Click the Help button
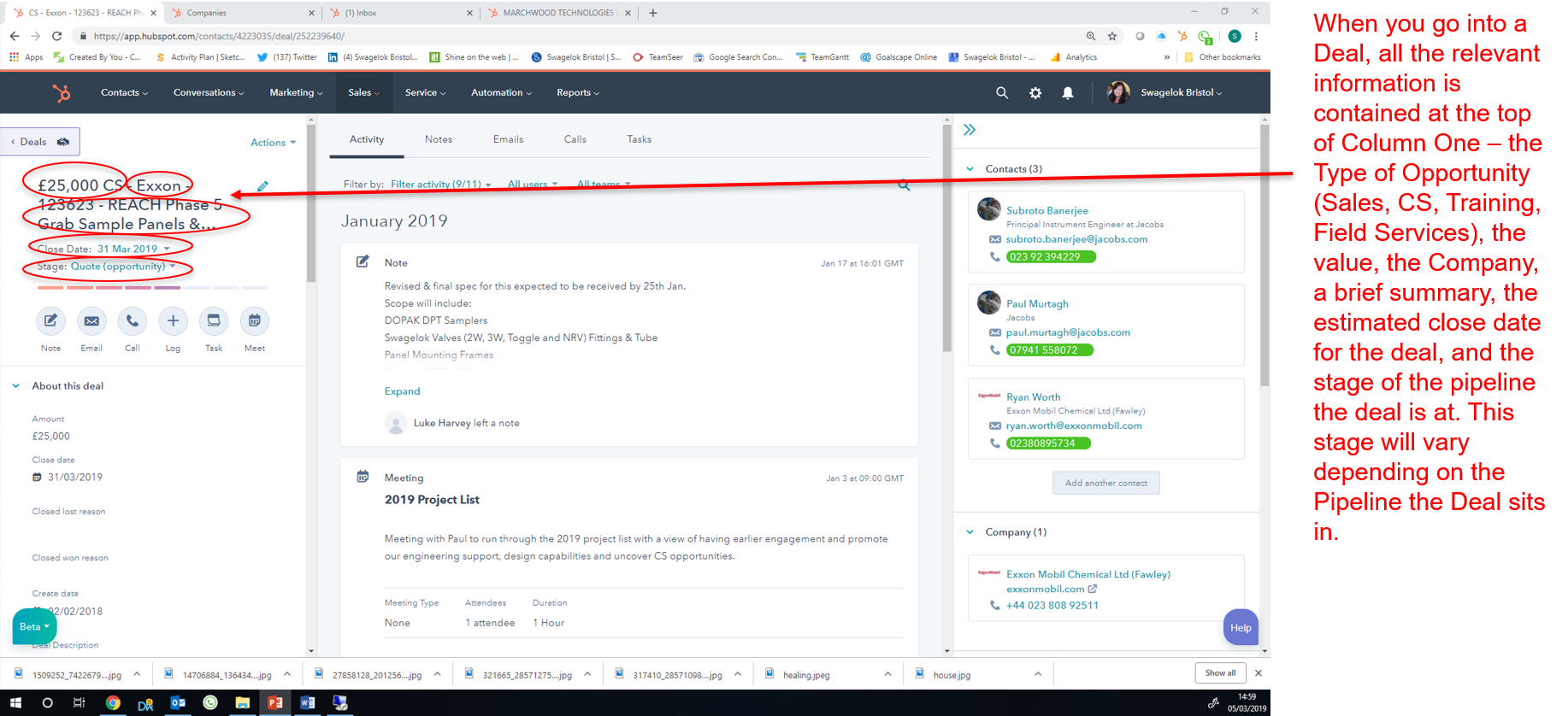The image size is (1568, 716). pyautogui.click(x=1241, y=627)
